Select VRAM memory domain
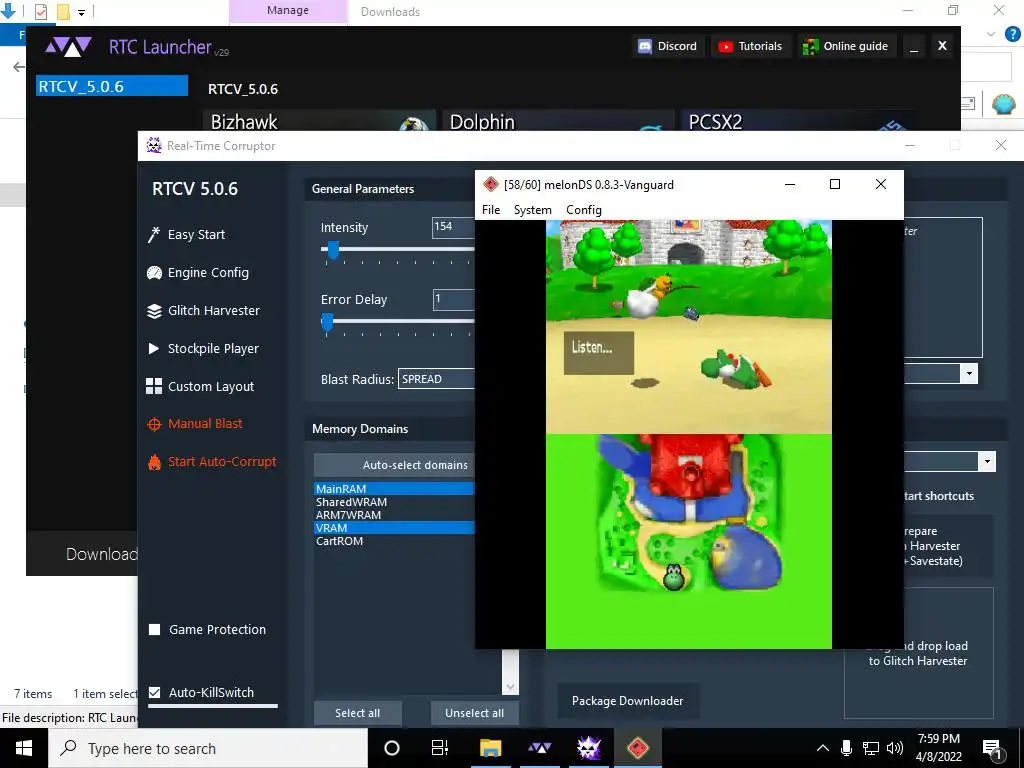 pos(394,528)
